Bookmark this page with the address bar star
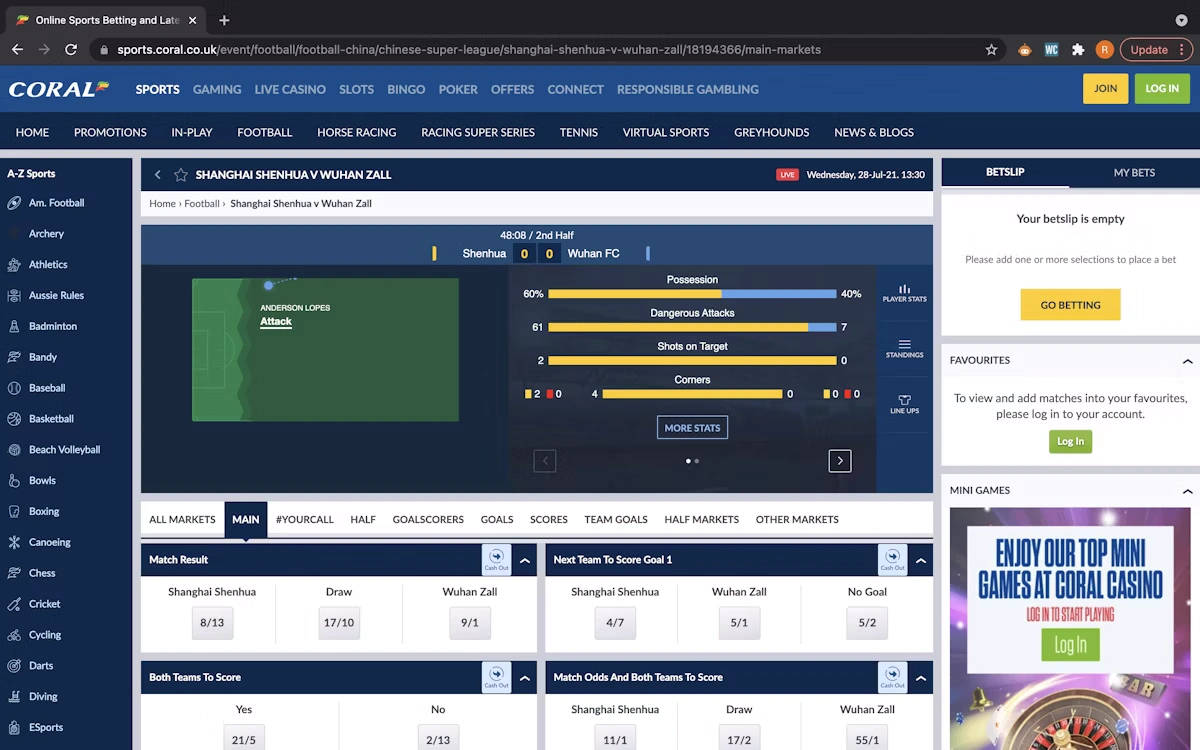 point(991,49)
